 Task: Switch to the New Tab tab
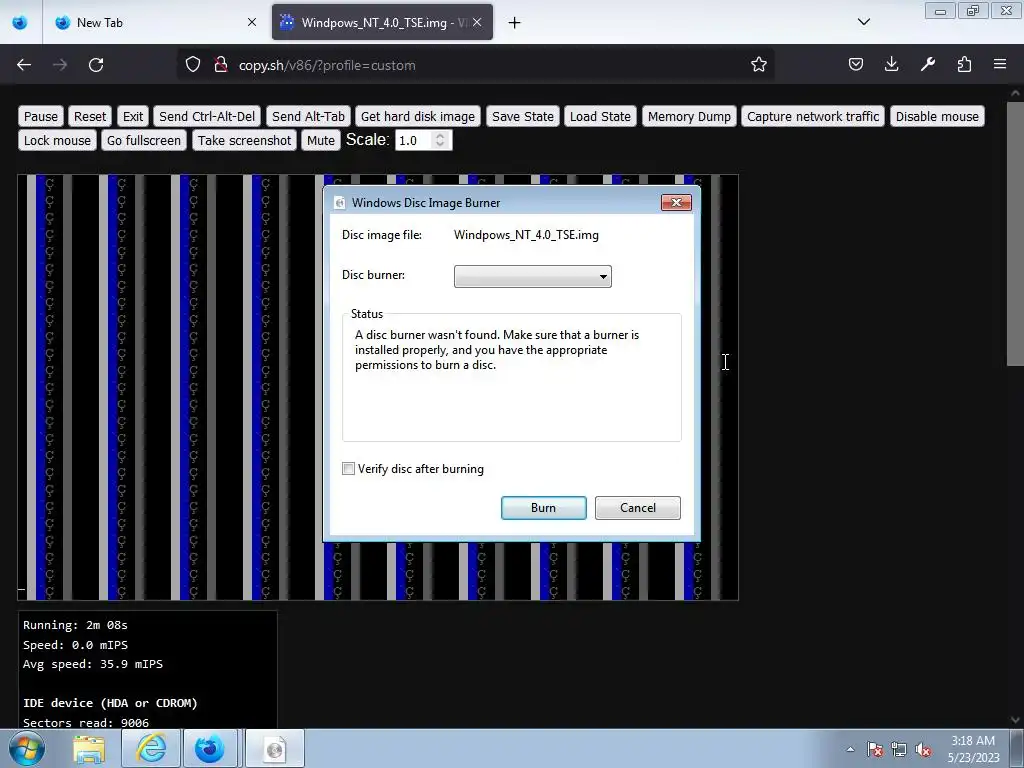click(155, 23)
